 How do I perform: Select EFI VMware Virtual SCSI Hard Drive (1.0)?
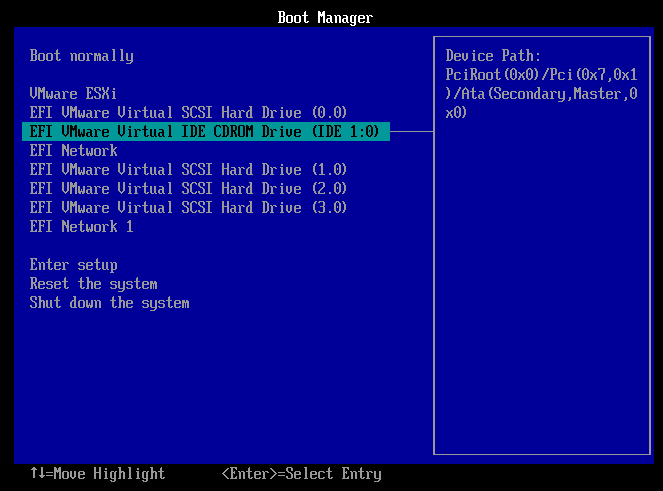click(x=188, y=170)
